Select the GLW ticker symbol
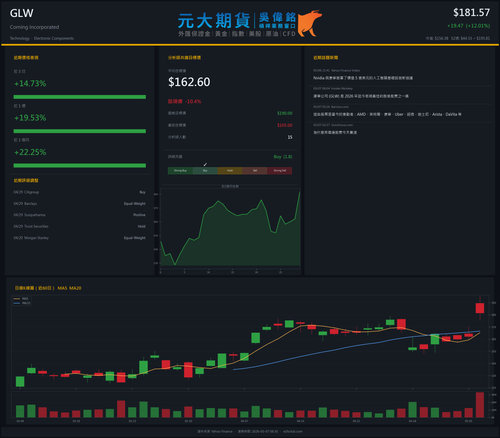 click(x=21, y=13)
